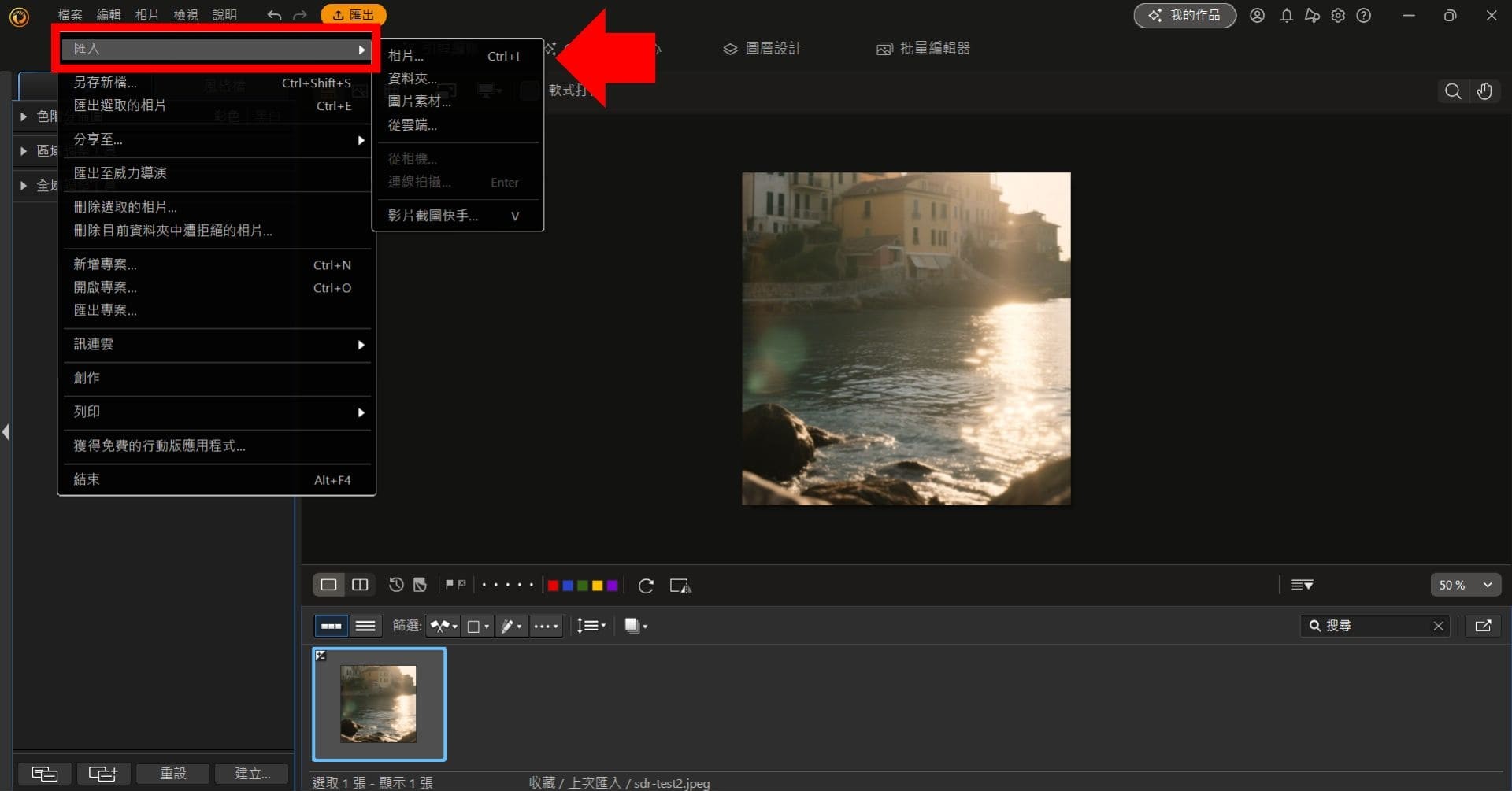Flag the current photo as picked
The width and height of the screenshot is (1512, 791).
pyautogui.click(x=449, y=583)
